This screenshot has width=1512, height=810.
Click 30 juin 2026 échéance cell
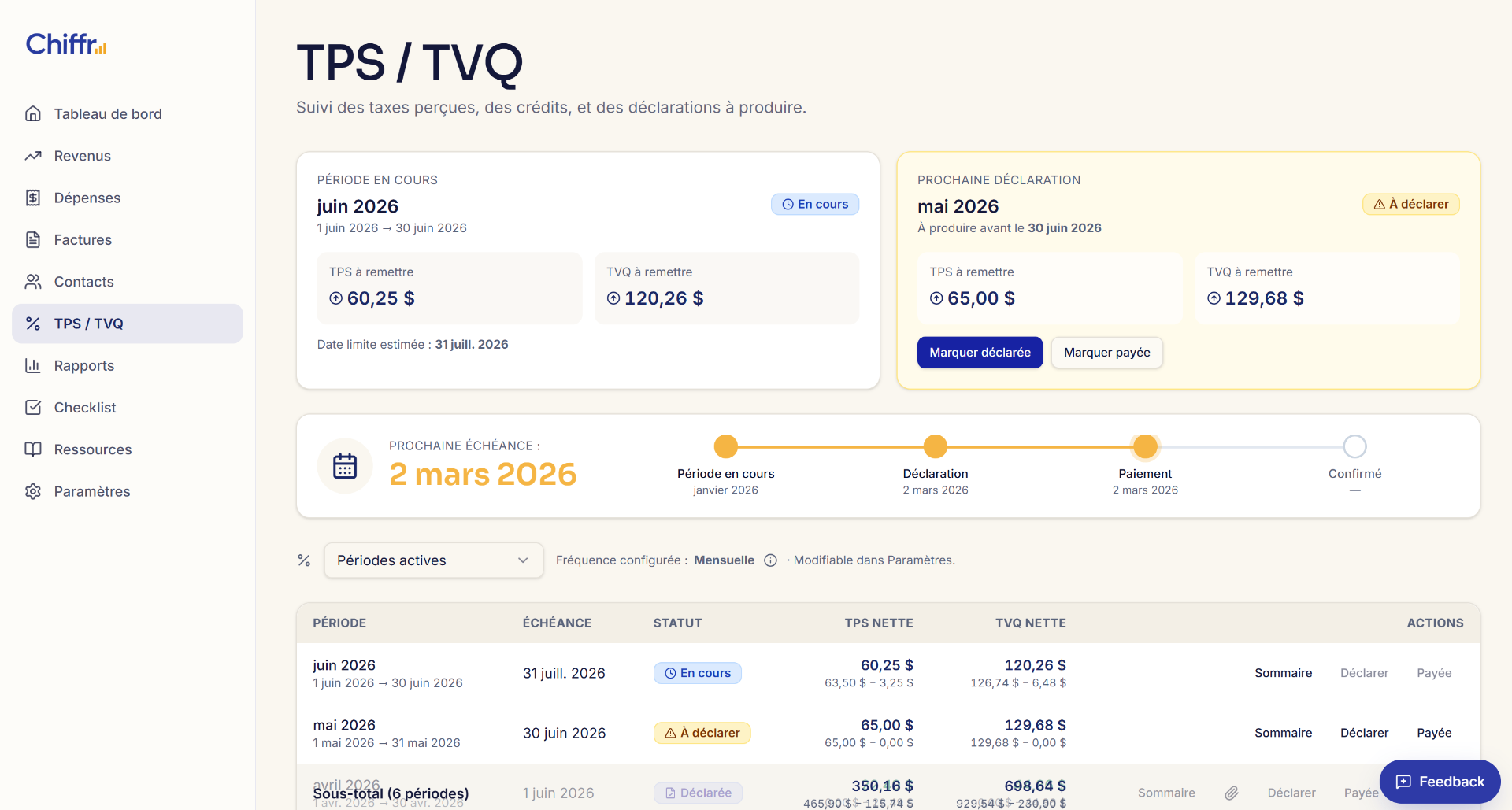(564, 733)
